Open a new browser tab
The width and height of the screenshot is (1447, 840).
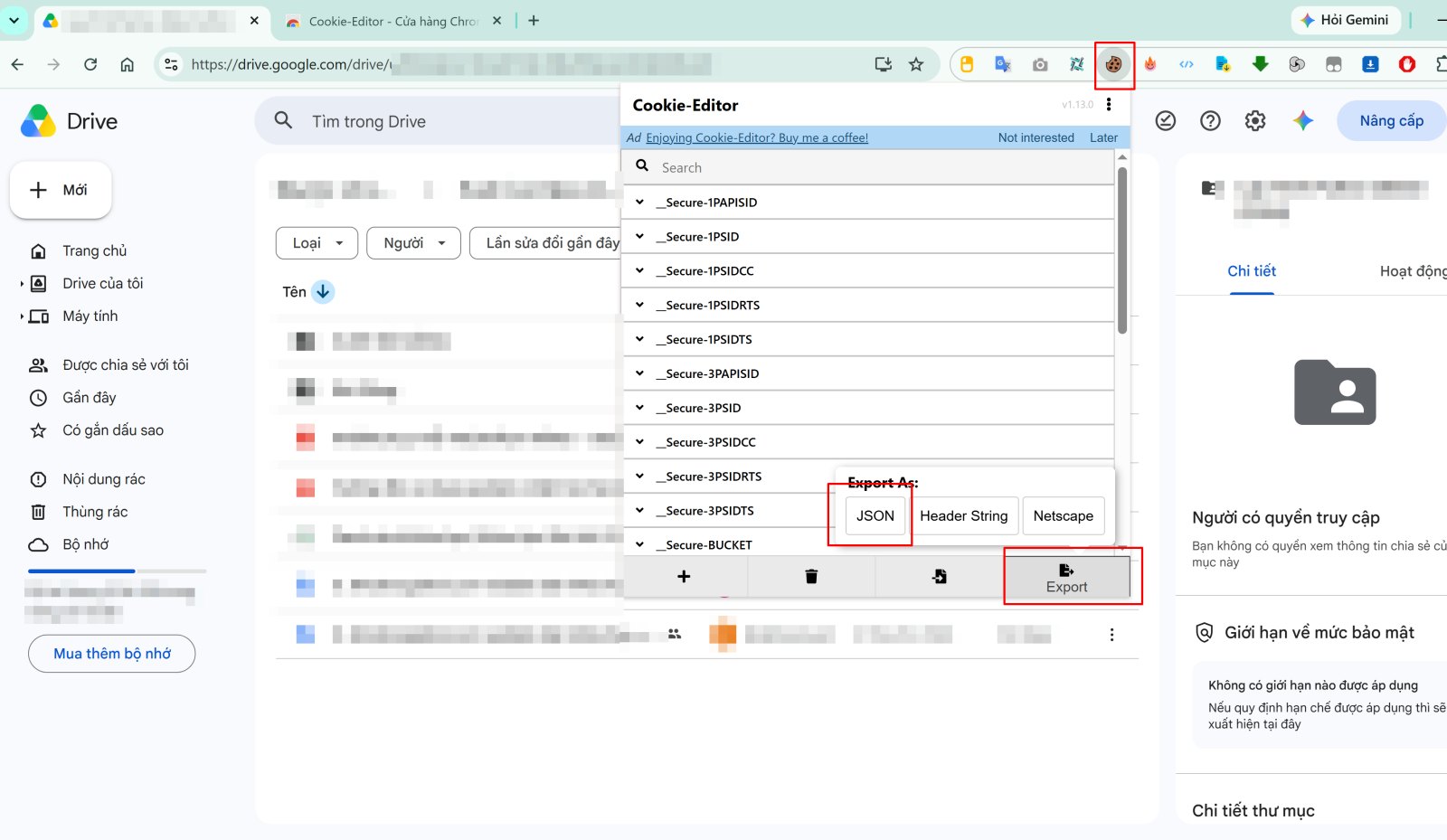[534, 20]
